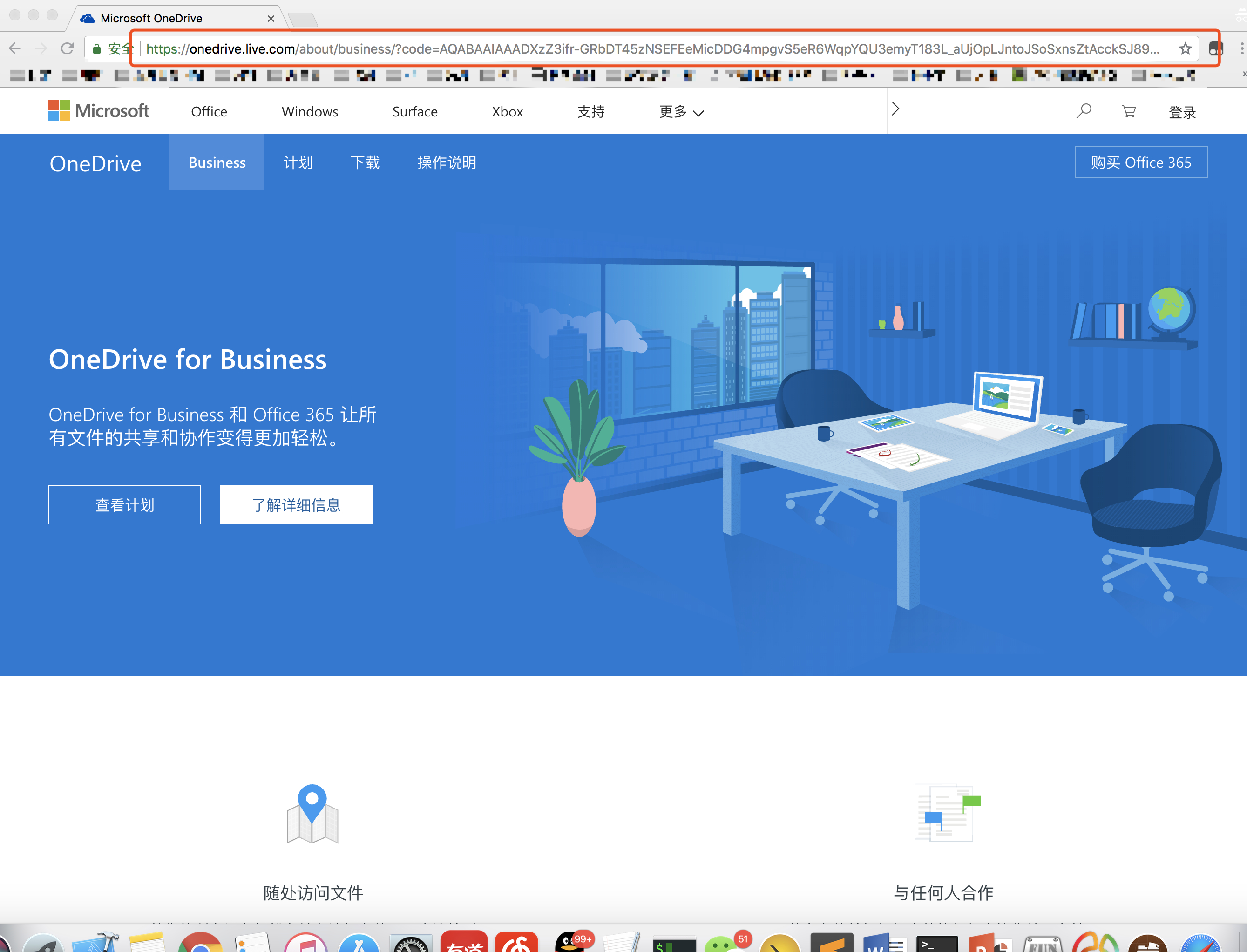Open the site search magnifier icon

tap(1083, 111)
